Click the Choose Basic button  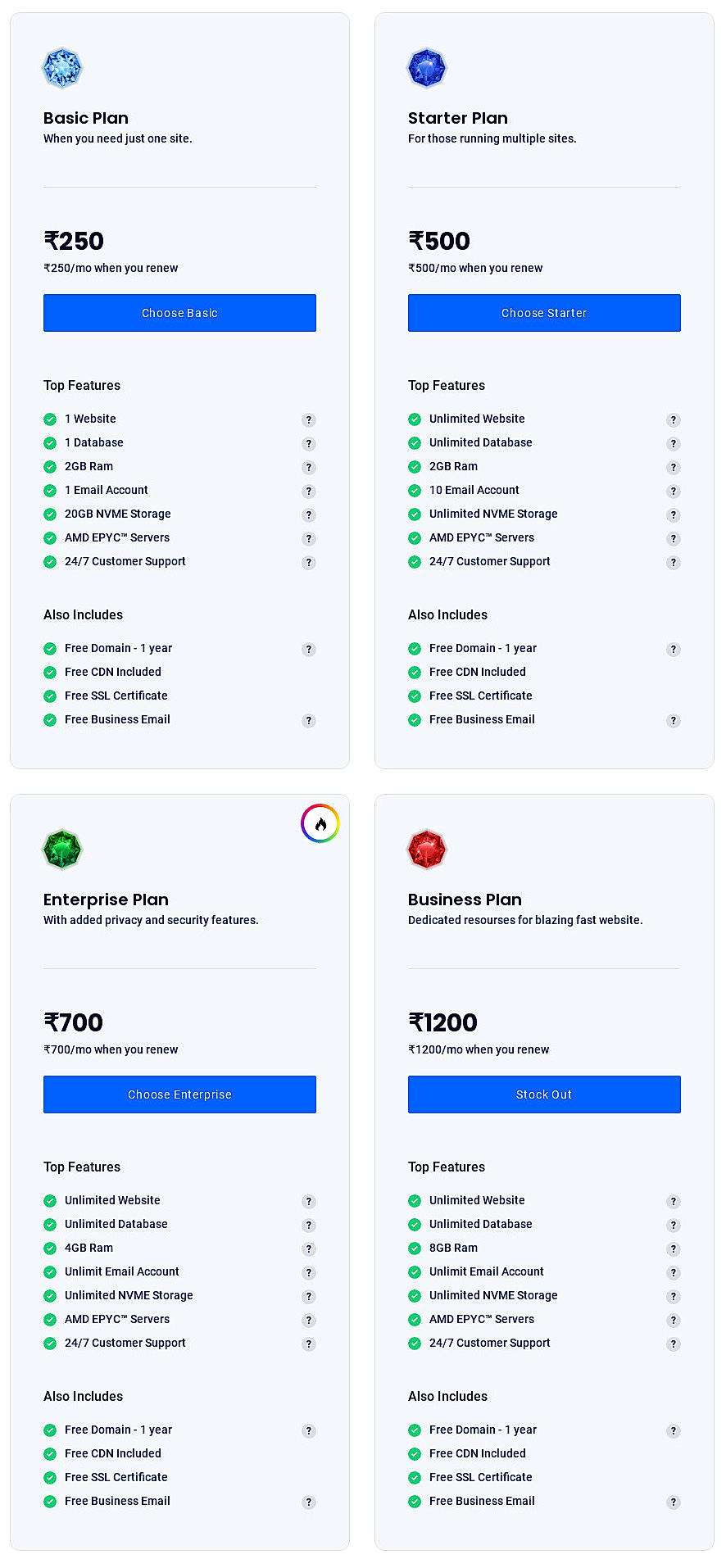point(179,312)
